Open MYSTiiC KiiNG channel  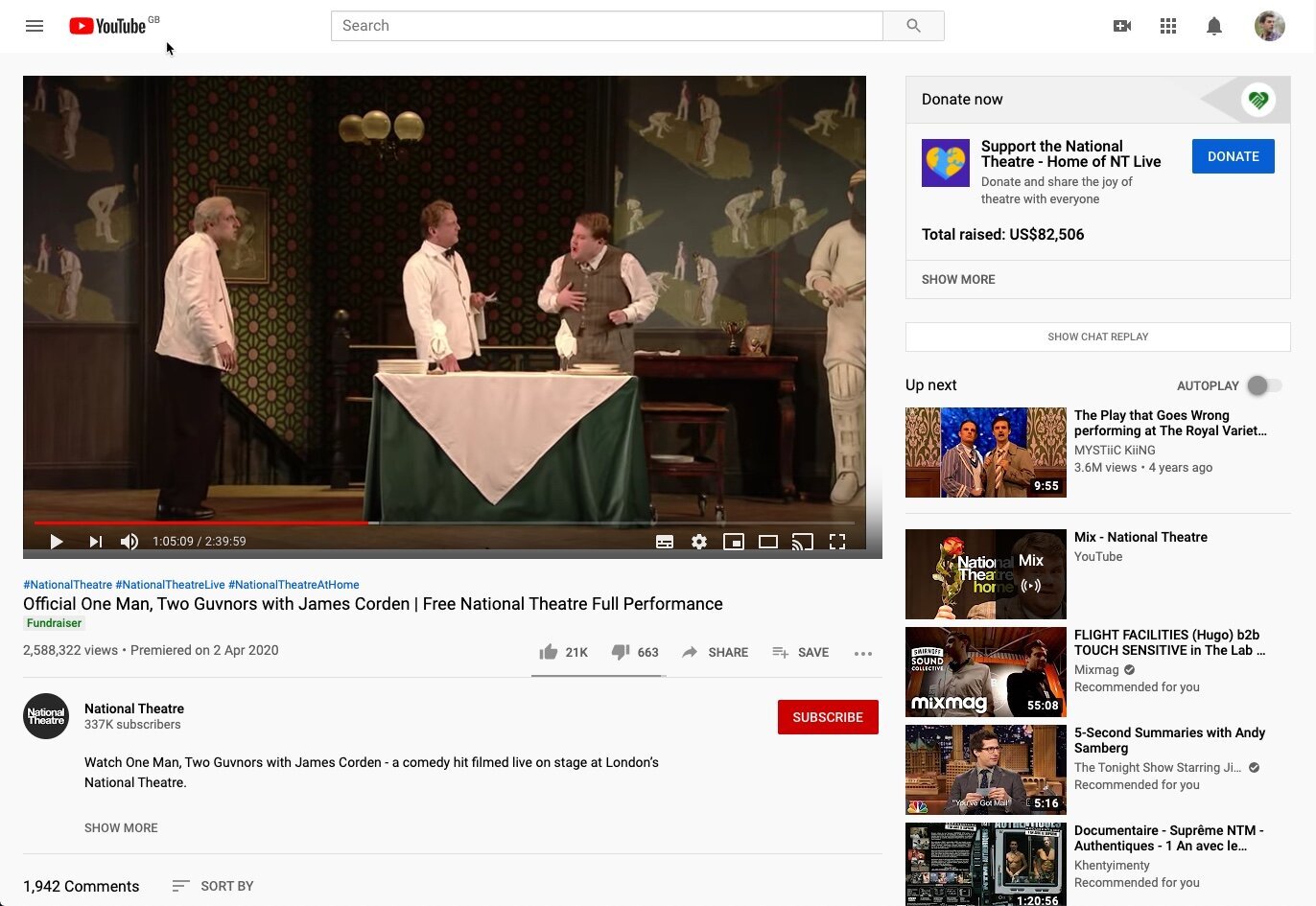[x=1115, y=450]
